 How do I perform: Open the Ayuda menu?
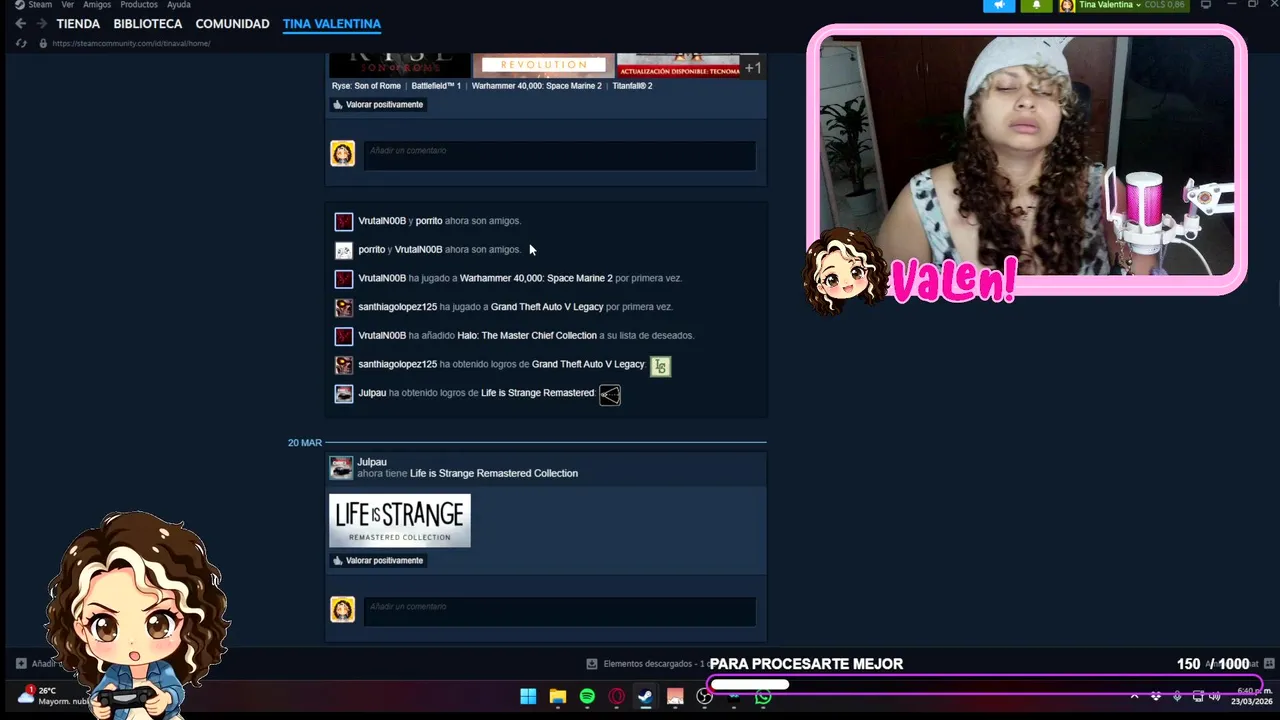pyautogui.click(x=179, y=5)
